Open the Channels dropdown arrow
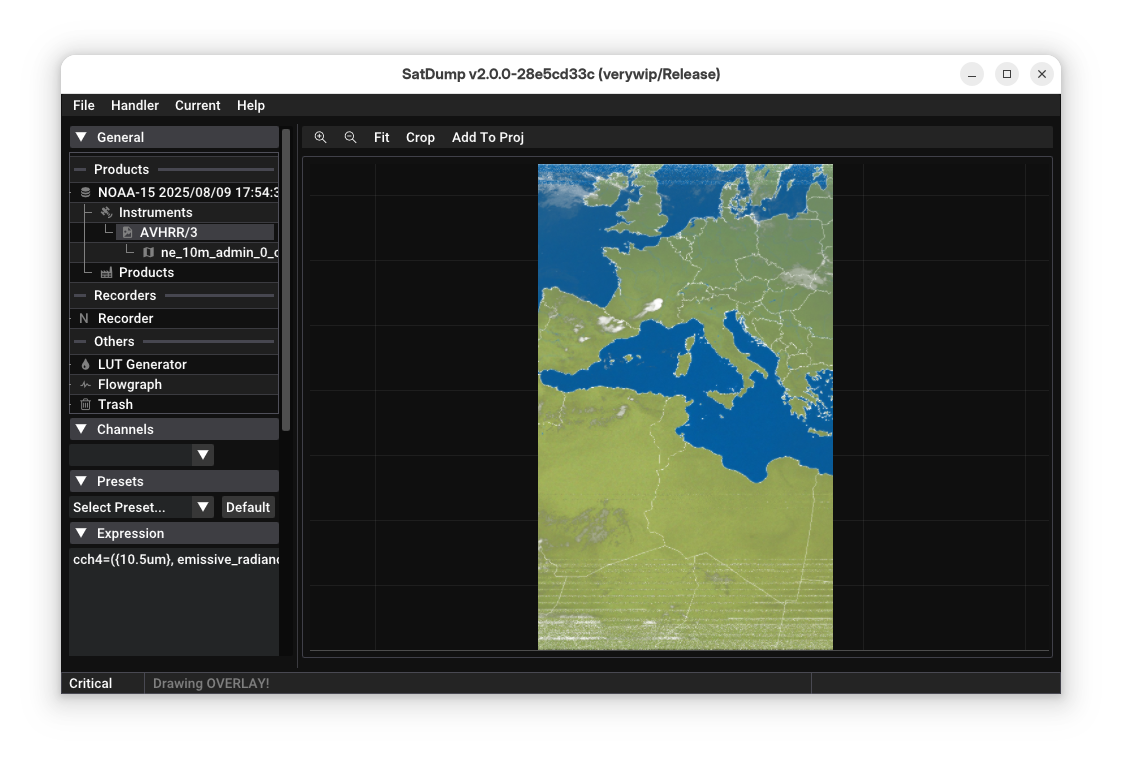Screen dimensions: 1122x761 (x=203, y=455)
